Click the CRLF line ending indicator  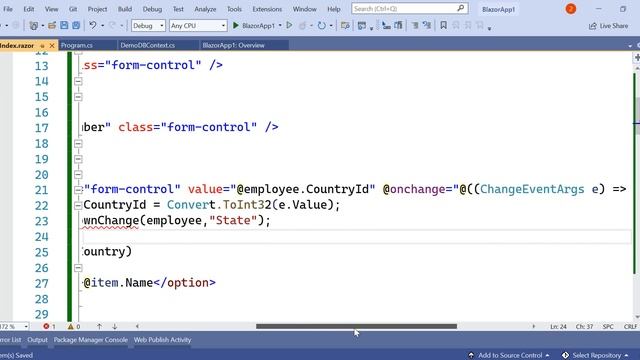pos(630,327)
